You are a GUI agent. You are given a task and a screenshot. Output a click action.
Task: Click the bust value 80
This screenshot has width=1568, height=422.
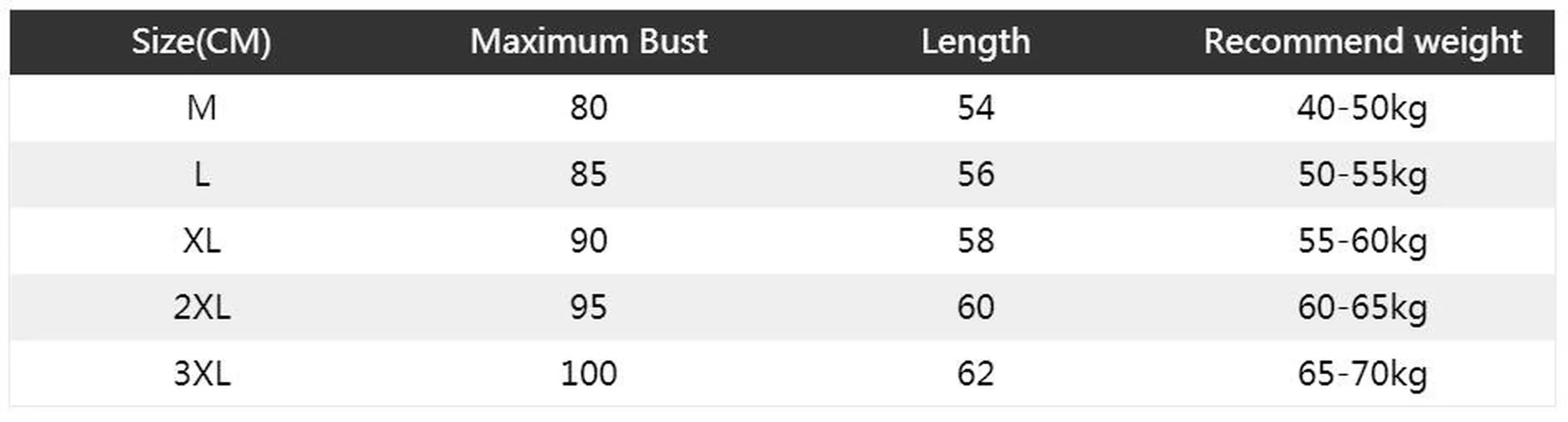click(589, 108)
